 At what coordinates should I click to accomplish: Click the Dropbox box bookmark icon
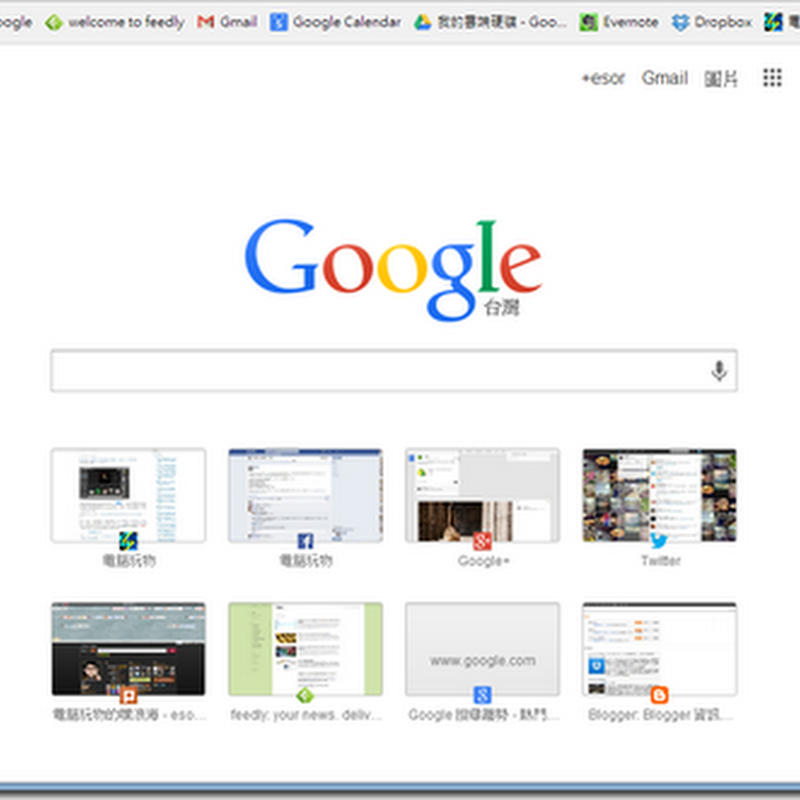click(680, 22)
